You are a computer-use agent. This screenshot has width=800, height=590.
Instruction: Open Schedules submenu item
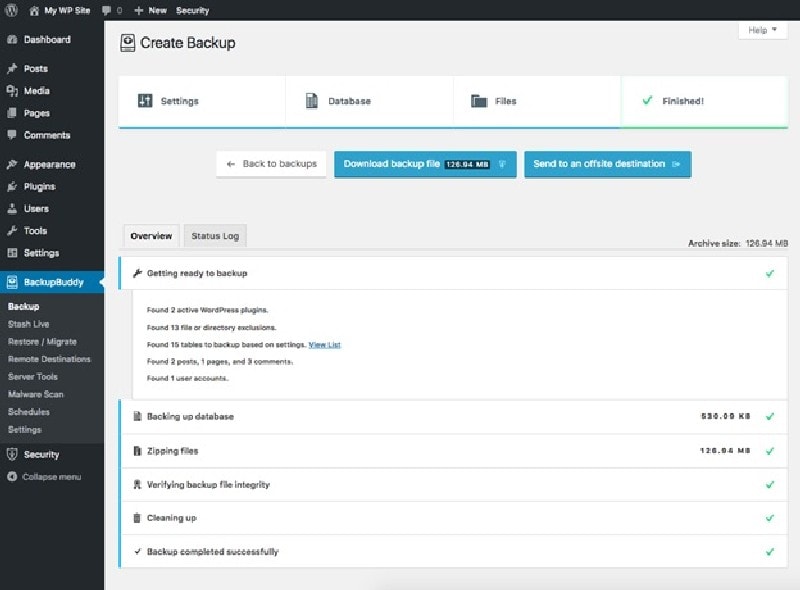tap(29, 412)
